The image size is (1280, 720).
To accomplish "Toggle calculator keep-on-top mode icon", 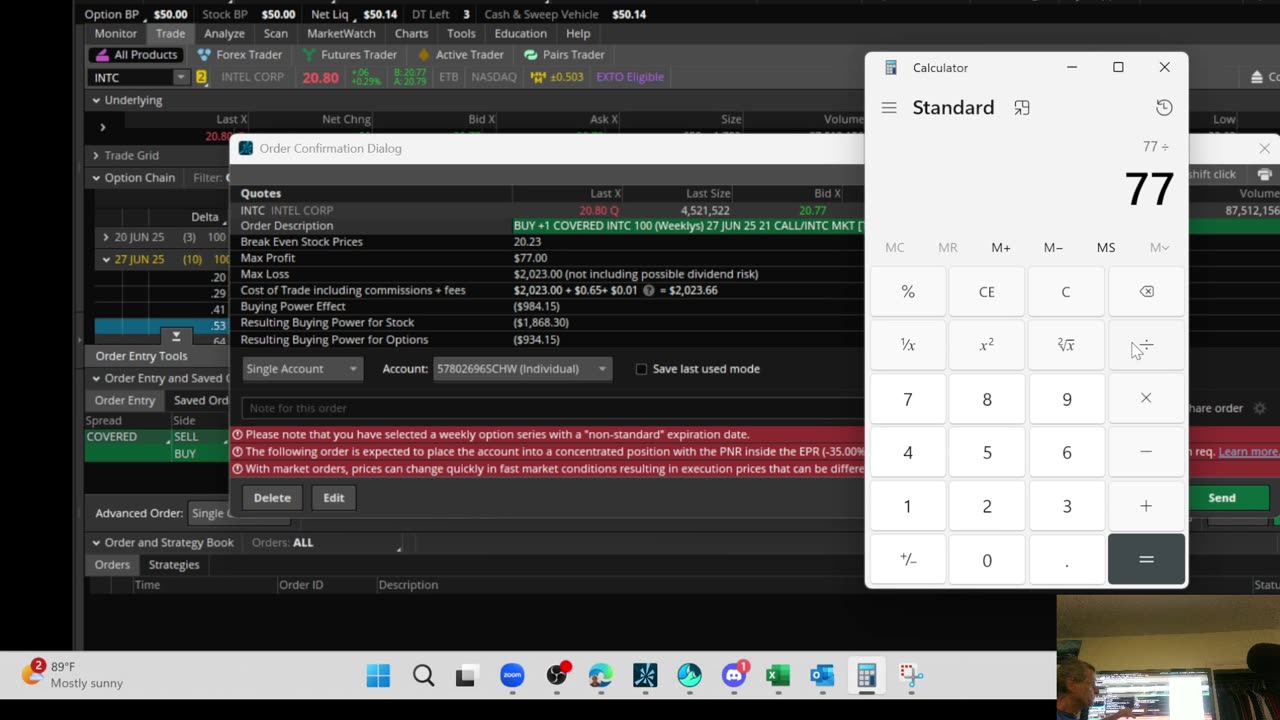I will tap(1021, 107).
